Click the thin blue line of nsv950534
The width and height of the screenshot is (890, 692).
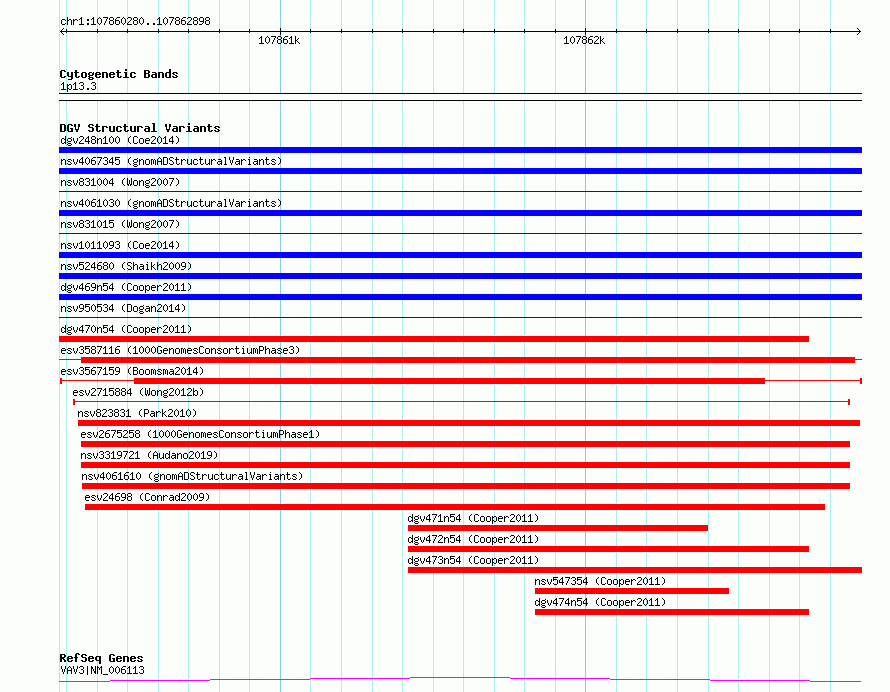coord(460,318)
